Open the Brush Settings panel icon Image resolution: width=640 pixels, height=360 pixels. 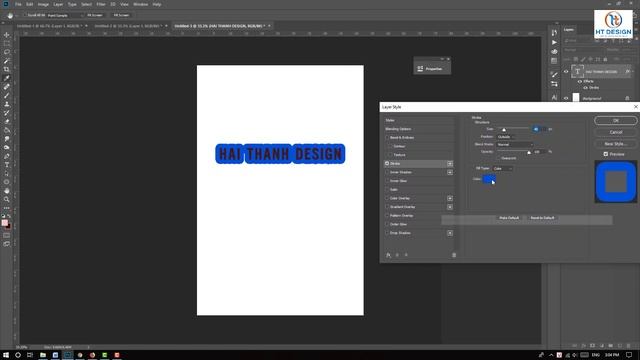(554, 74)
